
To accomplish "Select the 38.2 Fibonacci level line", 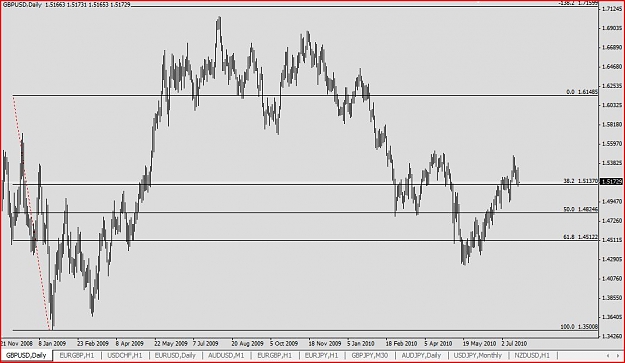I will [x=305, y=184].
